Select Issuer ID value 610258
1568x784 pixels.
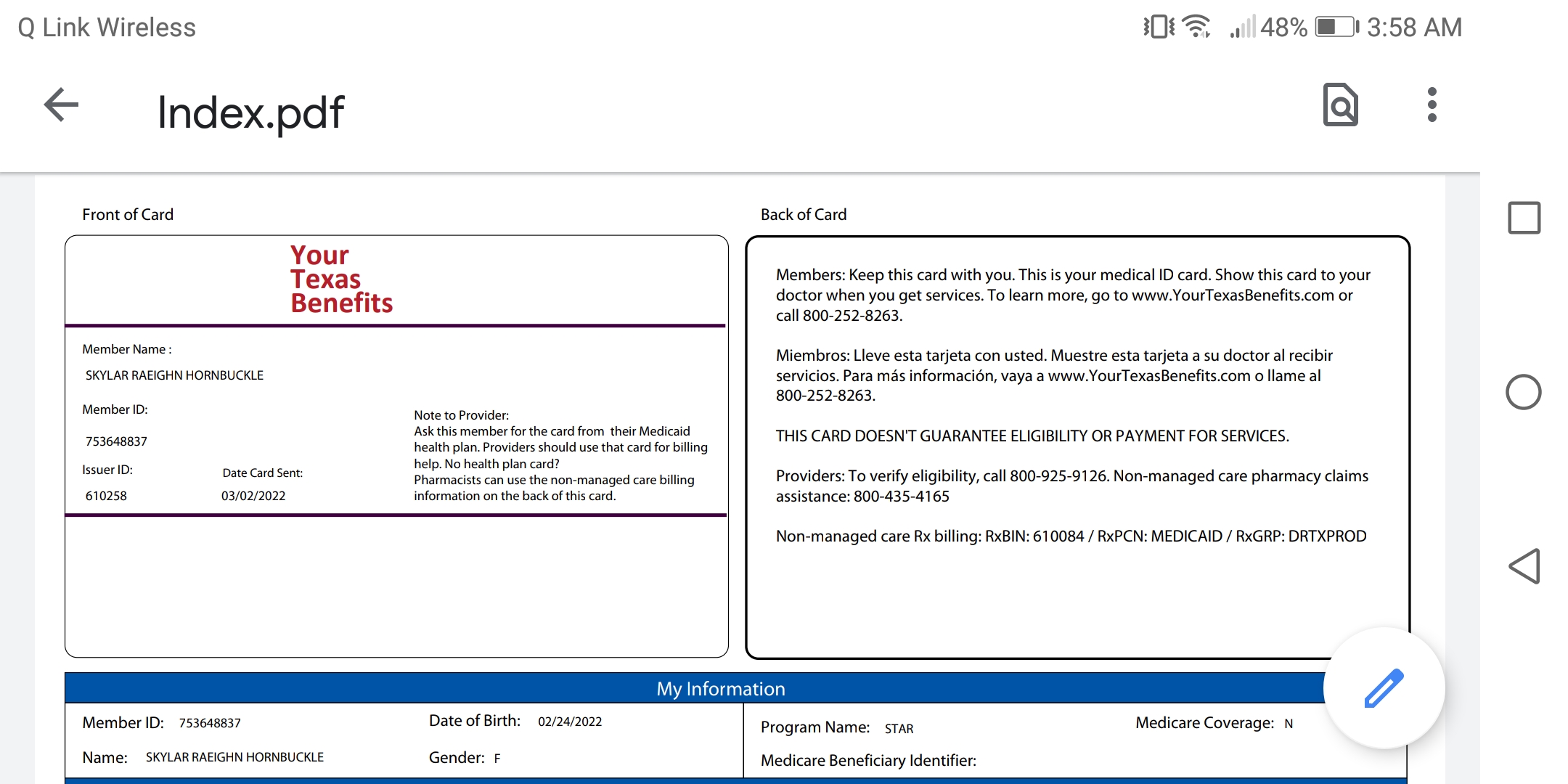pos(106,496)
